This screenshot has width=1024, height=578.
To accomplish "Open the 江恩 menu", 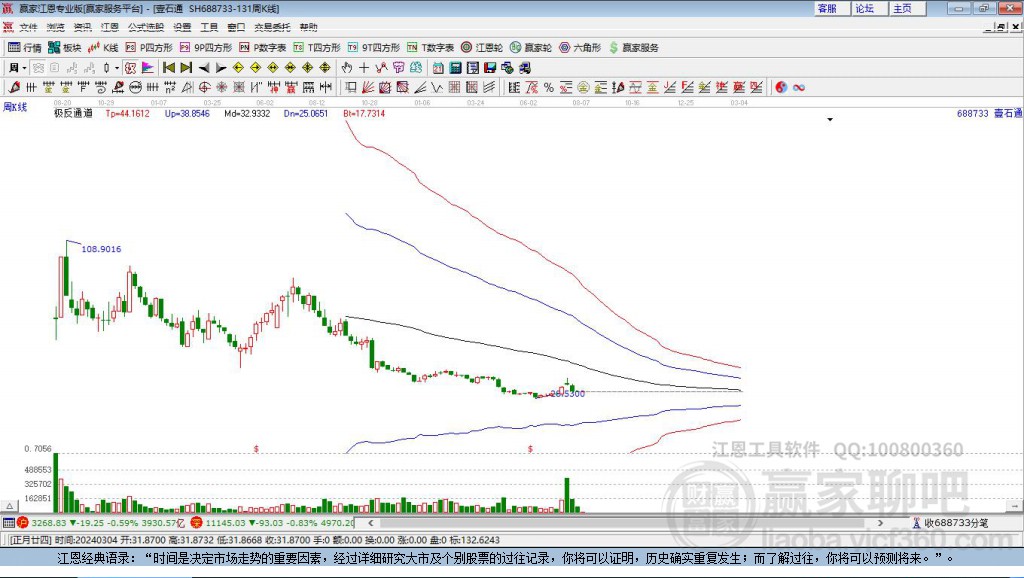I will [110, 27].
